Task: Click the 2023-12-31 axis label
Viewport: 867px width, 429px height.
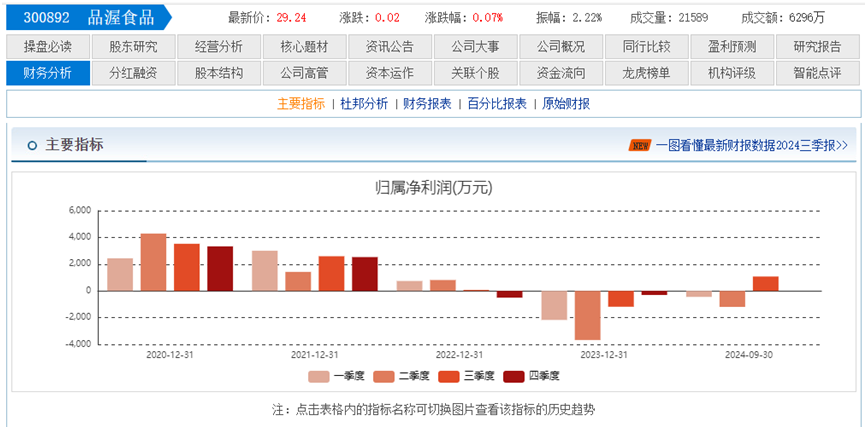Action: pos(604,355)
